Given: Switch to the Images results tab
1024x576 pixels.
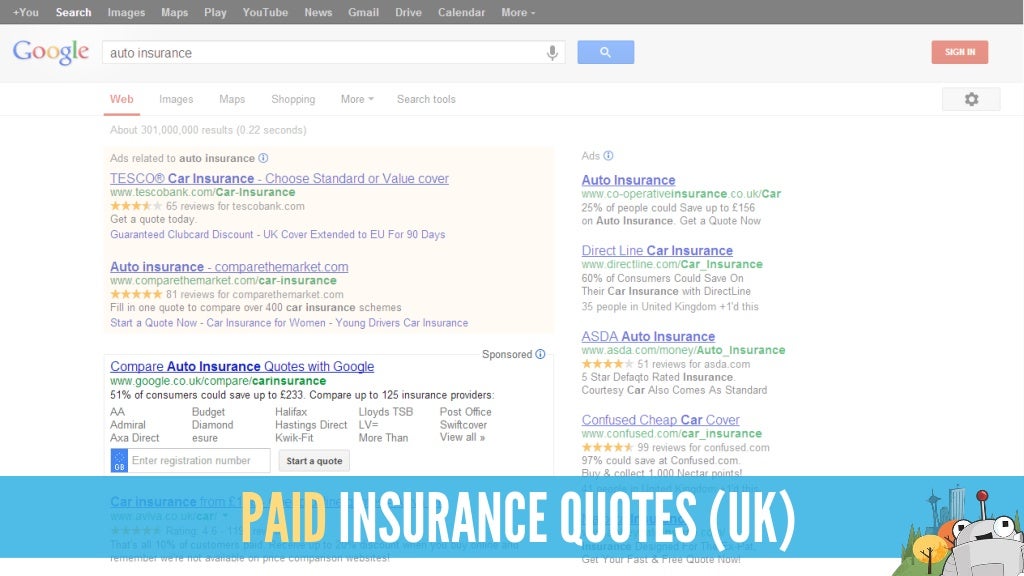Looking at the screenshot, I should coord(176,99).
